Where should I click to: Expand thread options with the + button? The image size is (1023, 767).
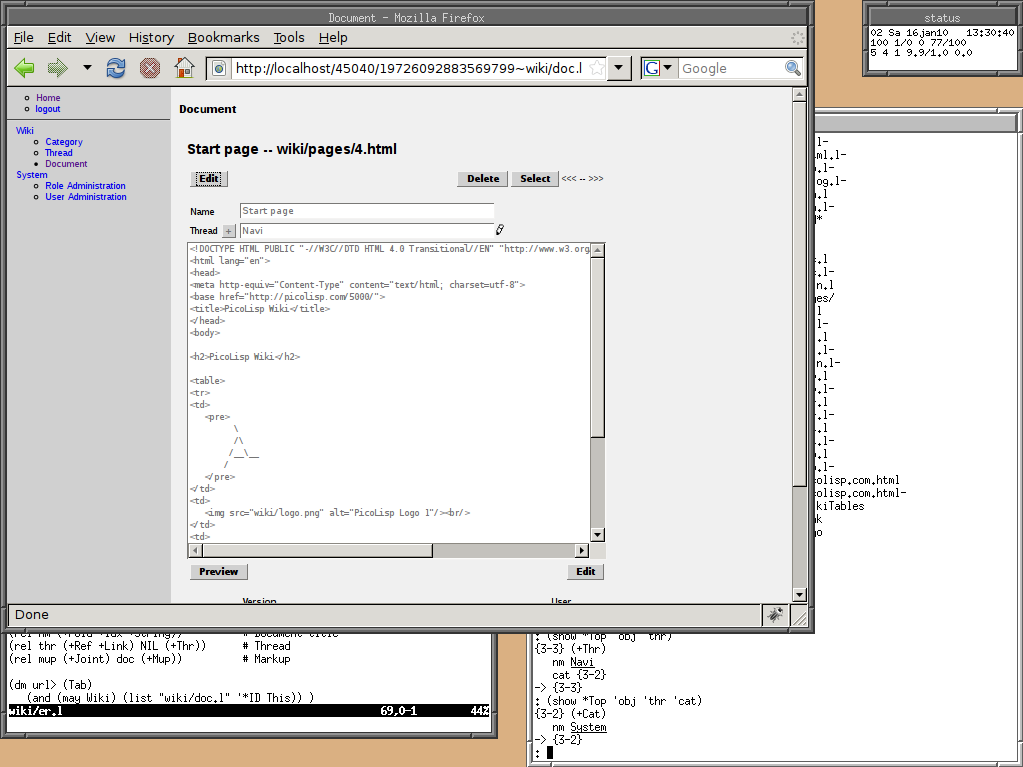click(x=227, y=230)
